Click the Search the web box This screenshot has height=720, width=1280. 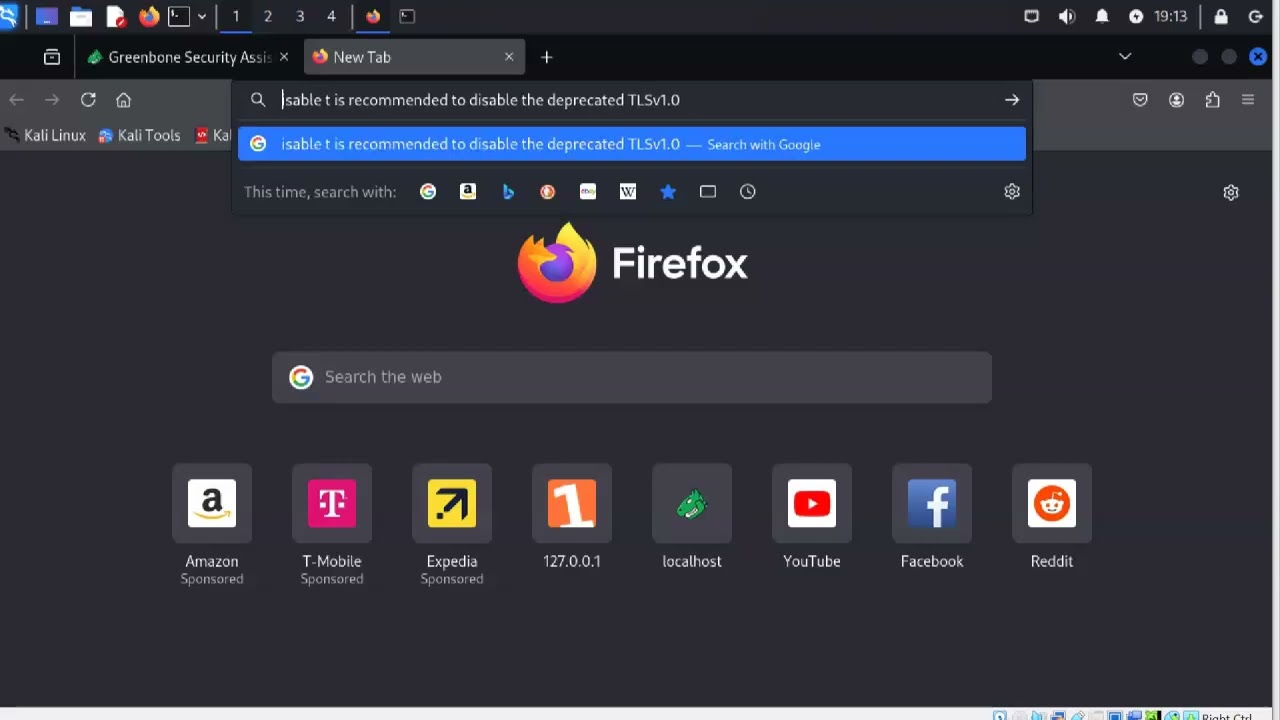coord(632,377)
